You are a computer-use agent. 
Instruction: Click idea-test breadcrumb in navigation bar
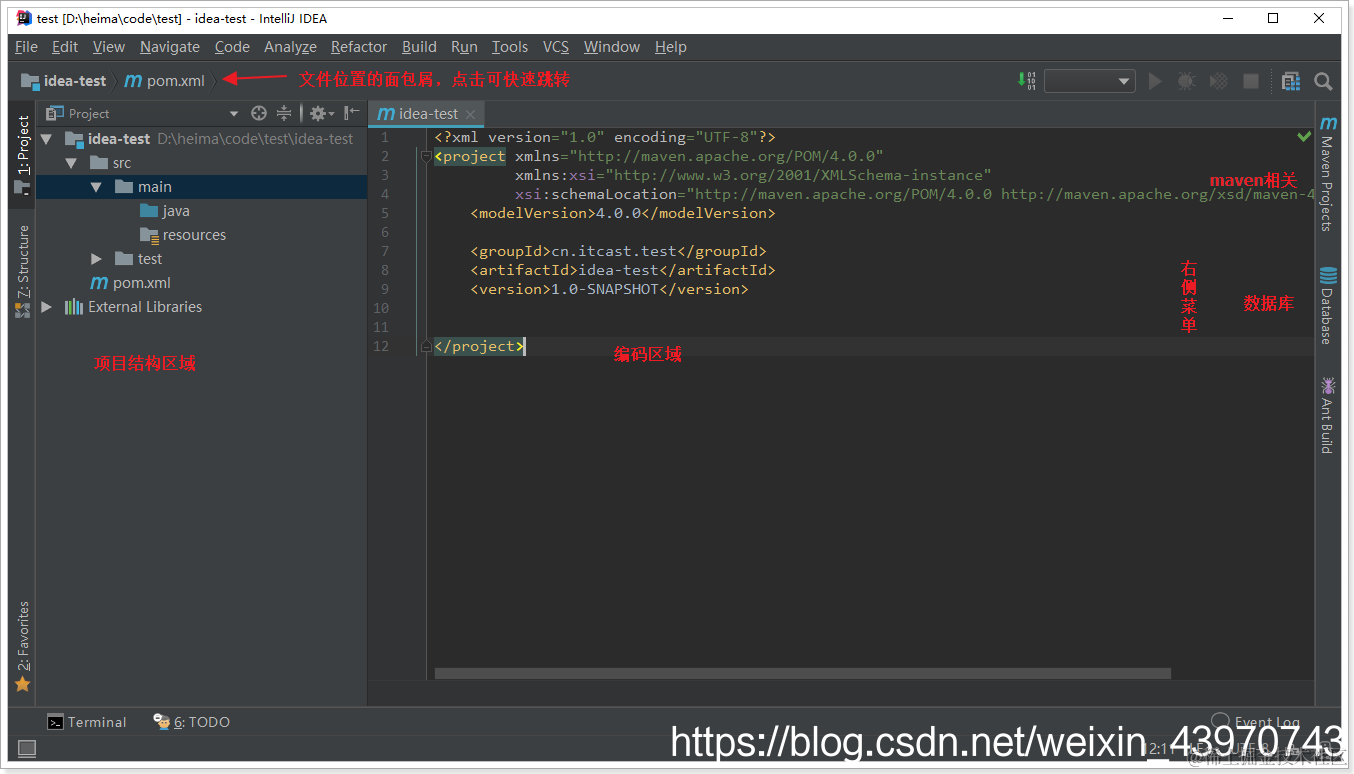(x=63, y=81)
